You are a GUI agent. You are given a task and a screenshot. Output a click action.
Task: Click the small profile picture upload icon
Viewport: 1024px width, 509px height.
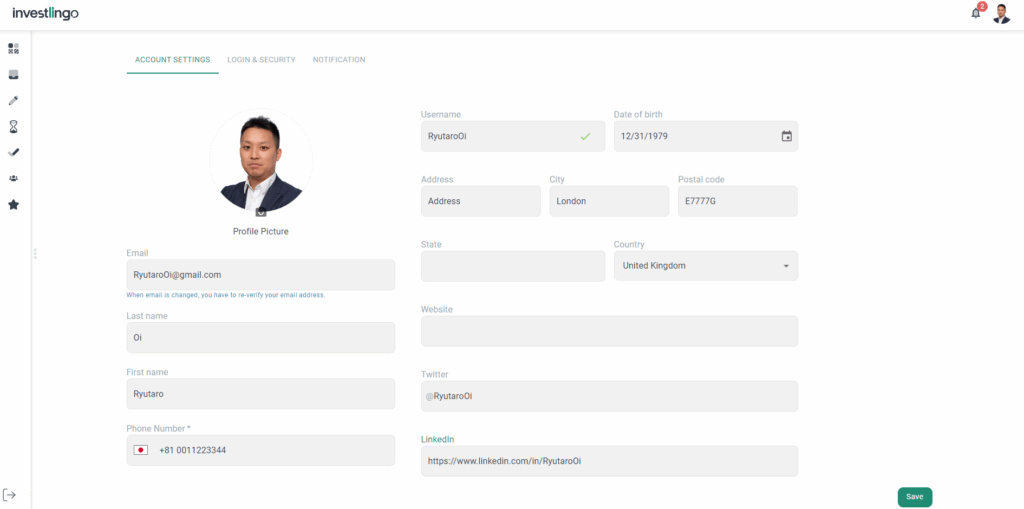(261, 212)
